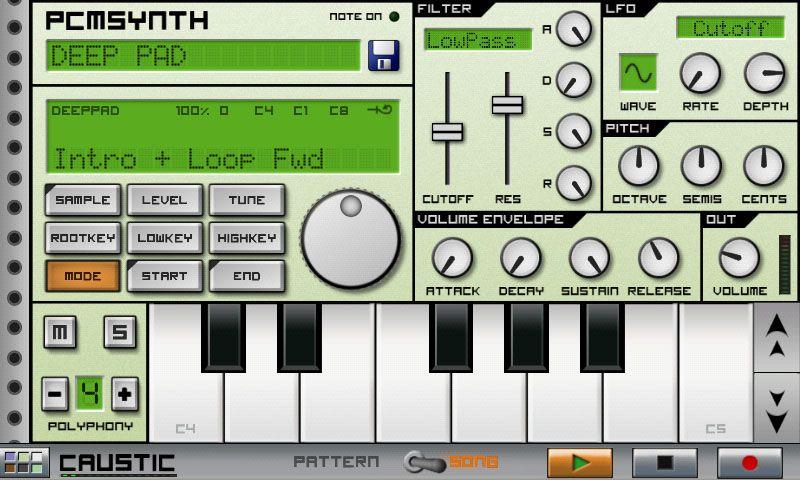Mute the synth with the M button
This screenshot has height=480, width=800.
(60, 332)
